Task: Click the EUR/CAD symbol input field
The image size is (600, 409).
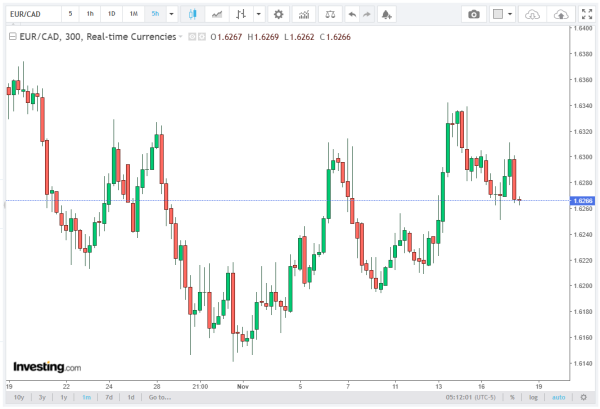Action: pos(28,15)
